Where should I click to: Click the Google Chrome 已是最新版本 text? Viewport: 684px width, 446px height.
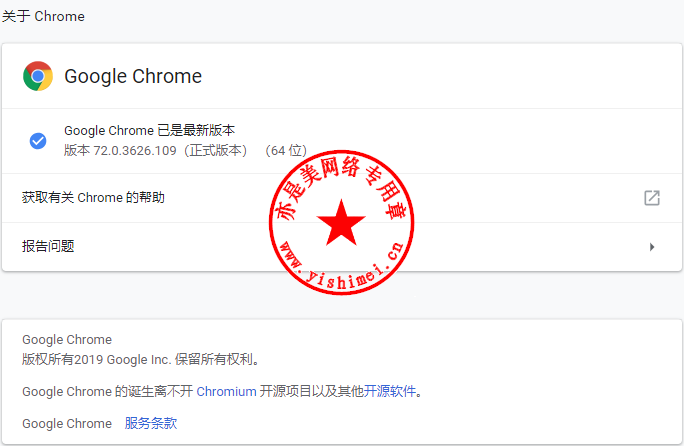[150, 130]
